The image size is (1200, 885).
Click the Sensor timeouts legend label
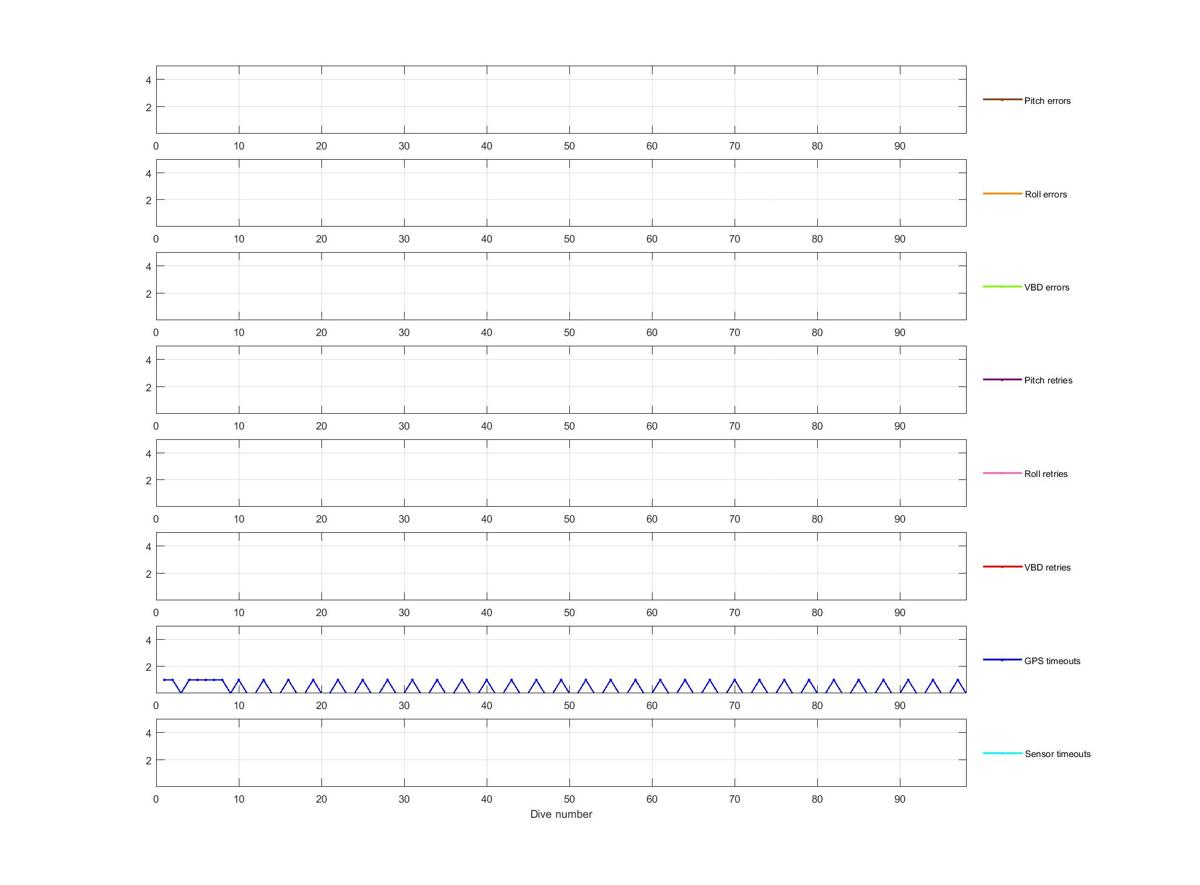point(1058,754)
